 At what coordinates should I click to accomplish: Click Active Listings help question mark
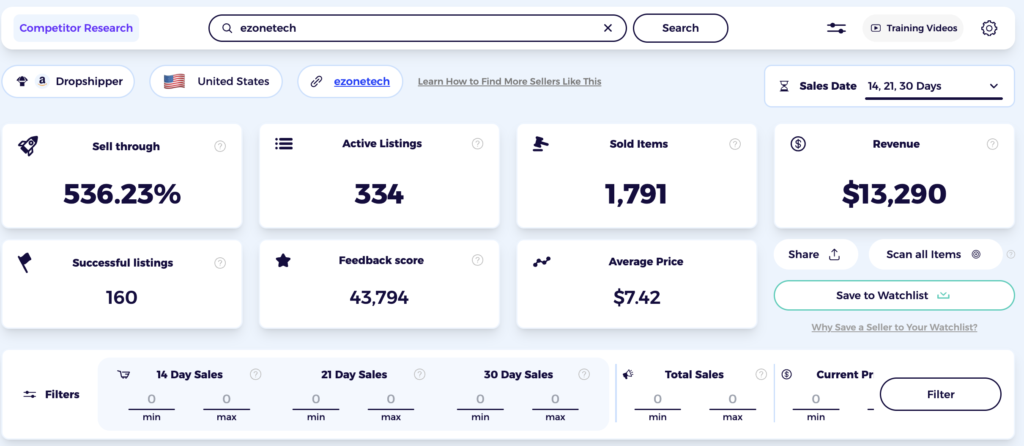tap(477, 144)
